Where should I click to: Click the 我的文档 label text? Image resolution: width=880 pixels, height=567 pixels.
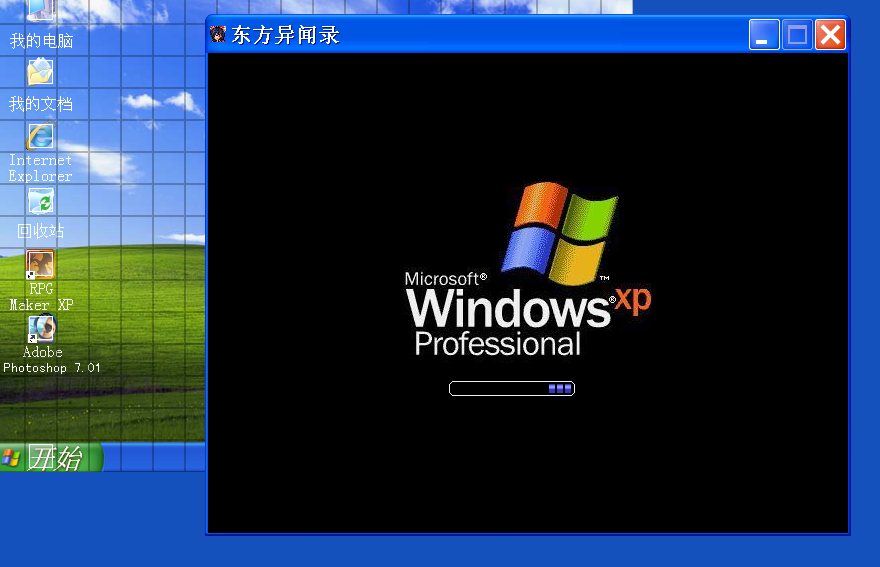click(x=40, y=104)
